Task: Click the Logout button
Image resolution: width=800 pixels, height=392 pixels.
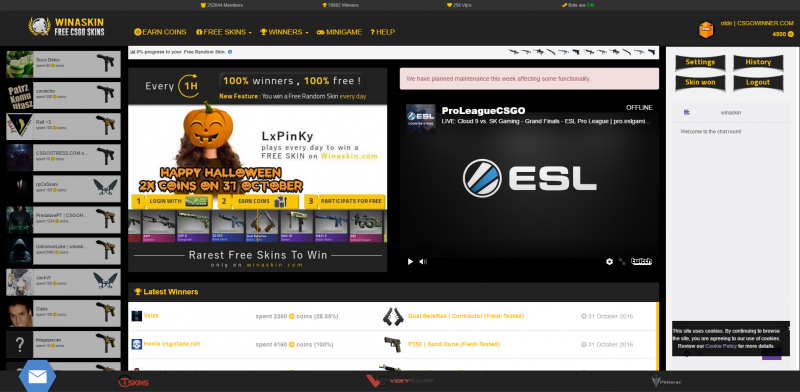Action: tap(758, 82)
